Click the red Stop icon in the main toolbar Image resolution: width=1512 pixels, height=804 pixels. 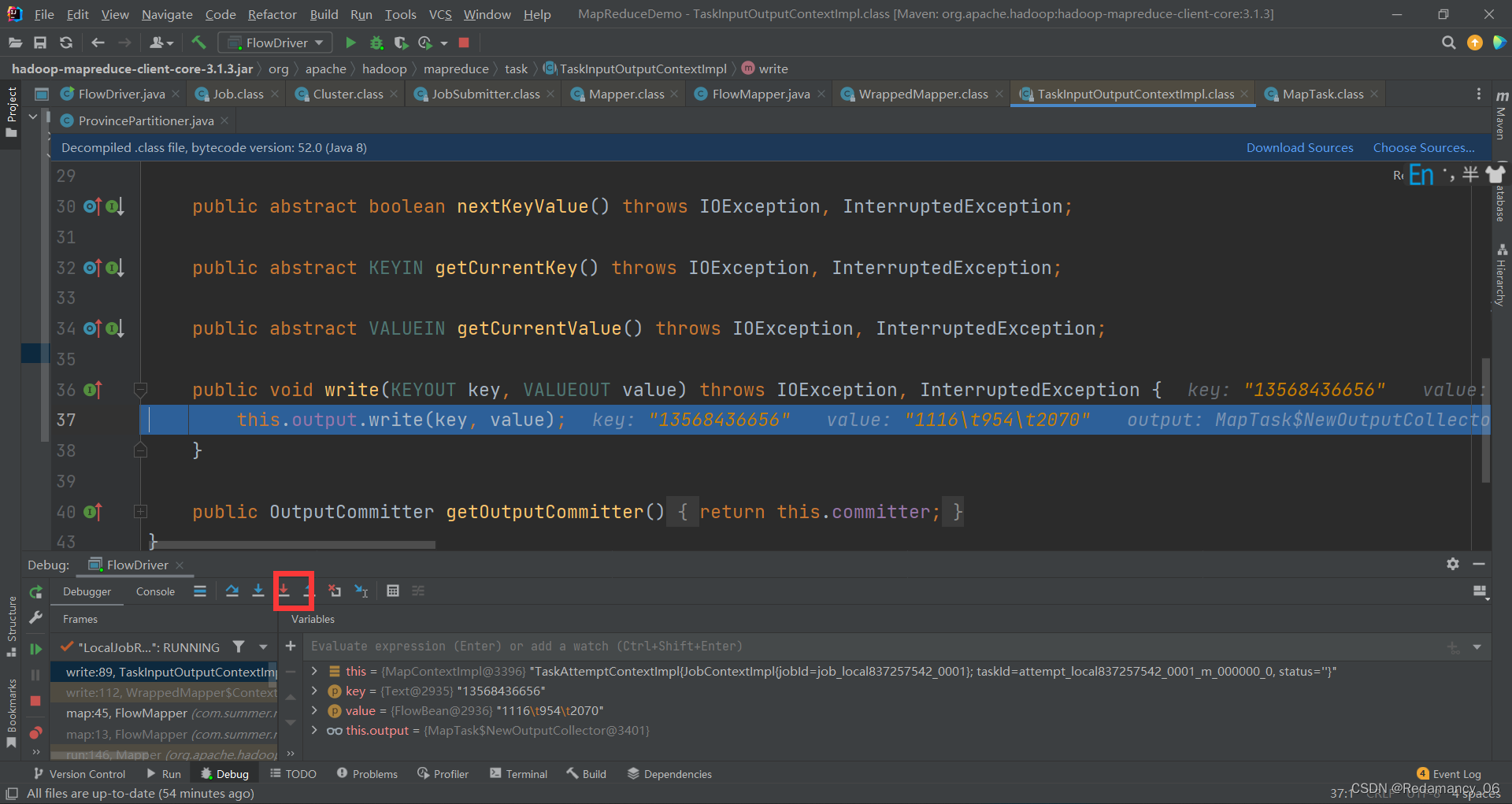point(464,43)
